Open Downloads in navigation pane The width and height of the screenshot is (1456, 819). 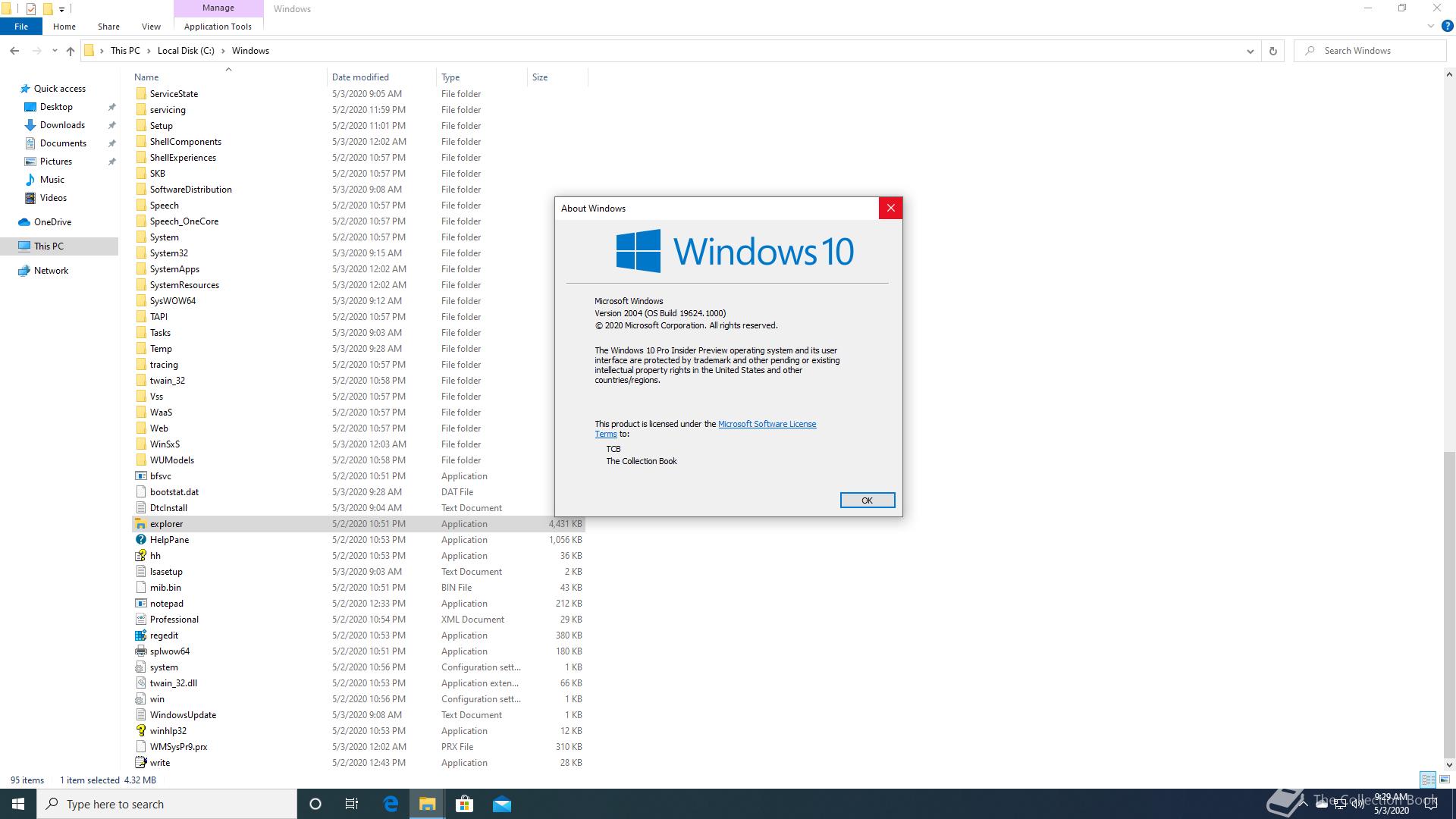tap(62, 125)
